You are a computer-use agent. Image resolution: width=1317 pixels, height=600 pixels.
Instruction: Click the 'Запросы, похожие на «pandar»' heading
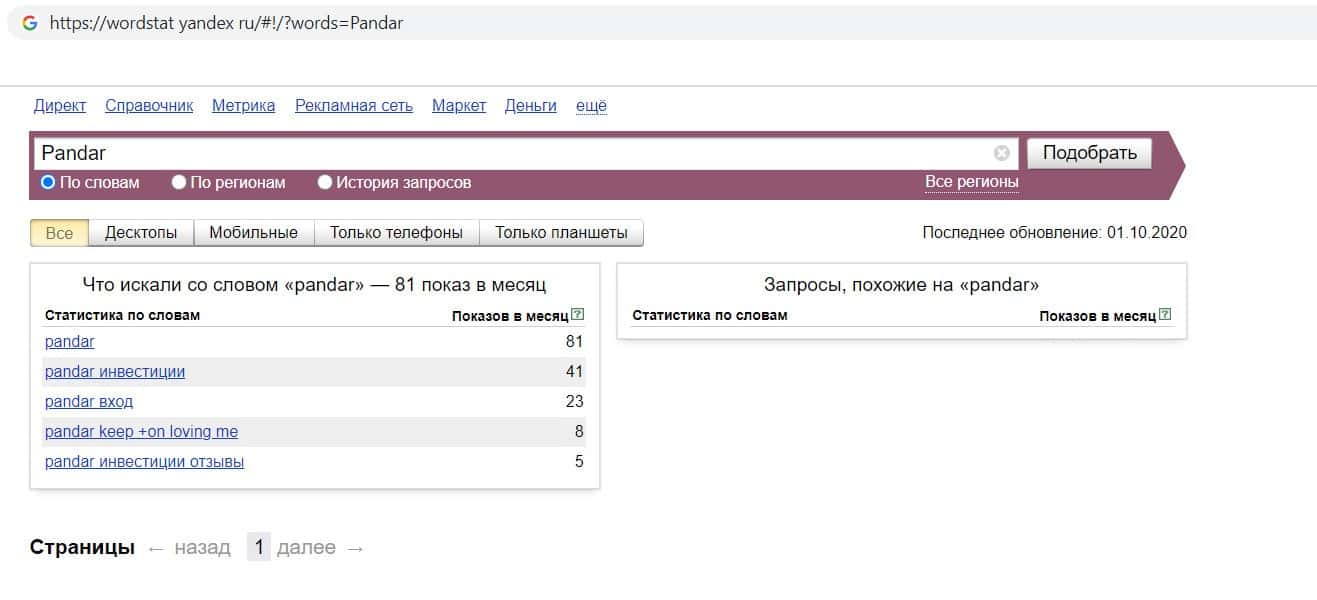click(x=901, y=284)
